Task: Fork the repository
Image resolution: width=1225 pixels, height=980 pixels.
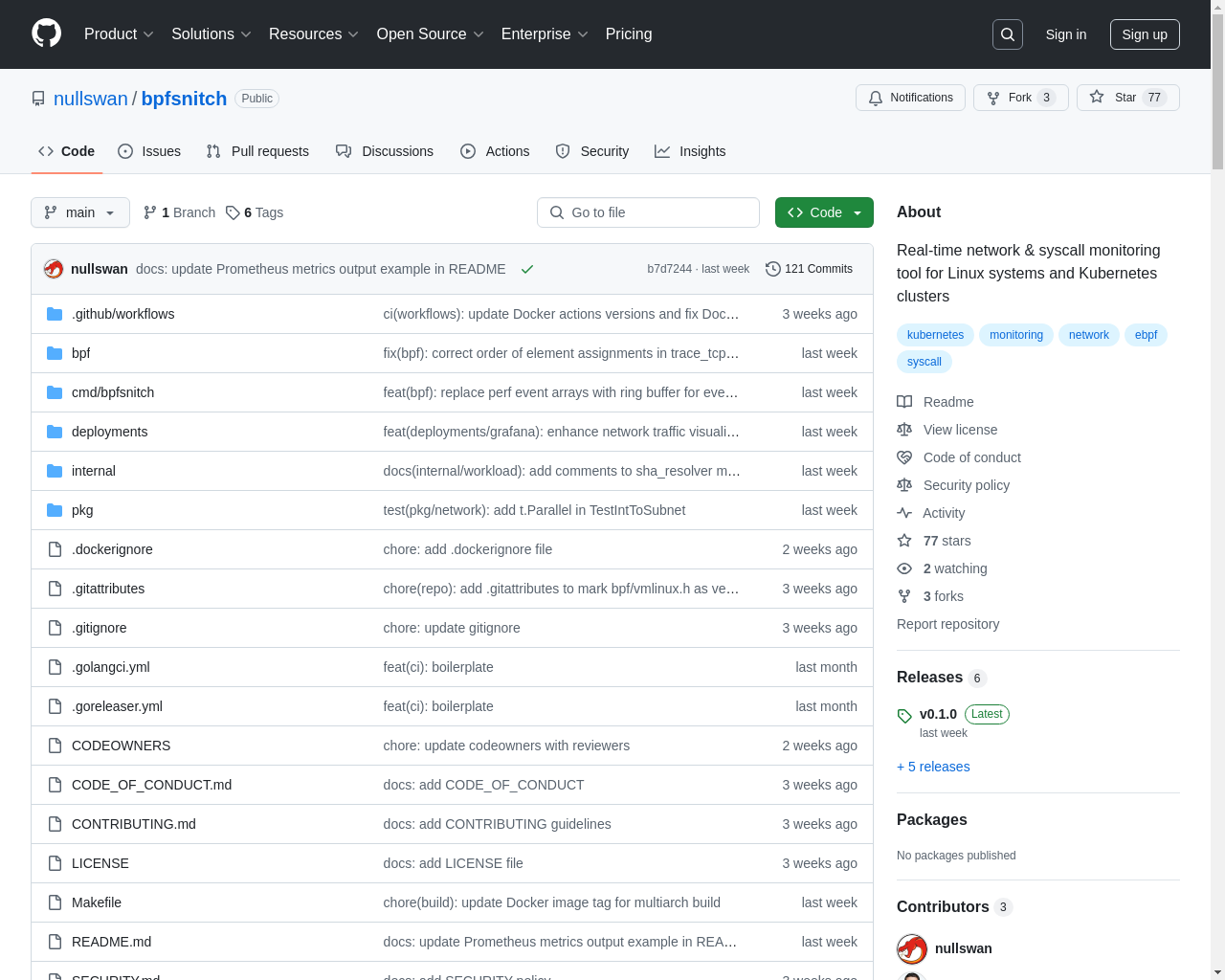Action: (x=1020, y=98)
